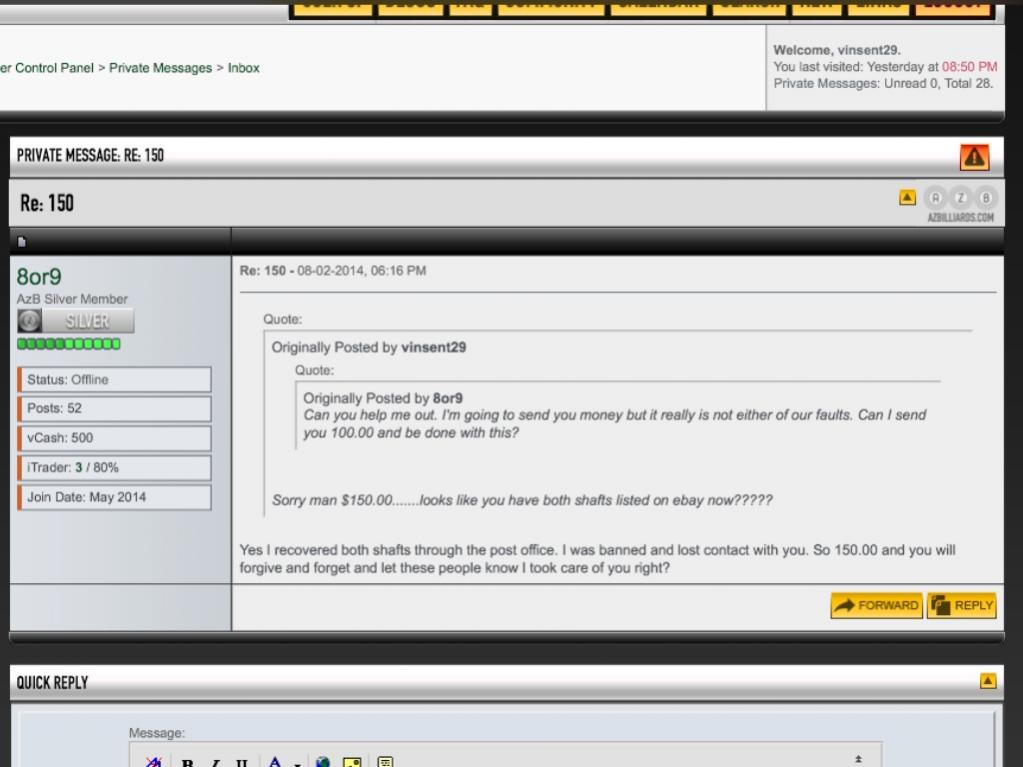The height and width of the screenshot is (767, 1023).
Task: Click the insert image icon
Action: (352, 763)
